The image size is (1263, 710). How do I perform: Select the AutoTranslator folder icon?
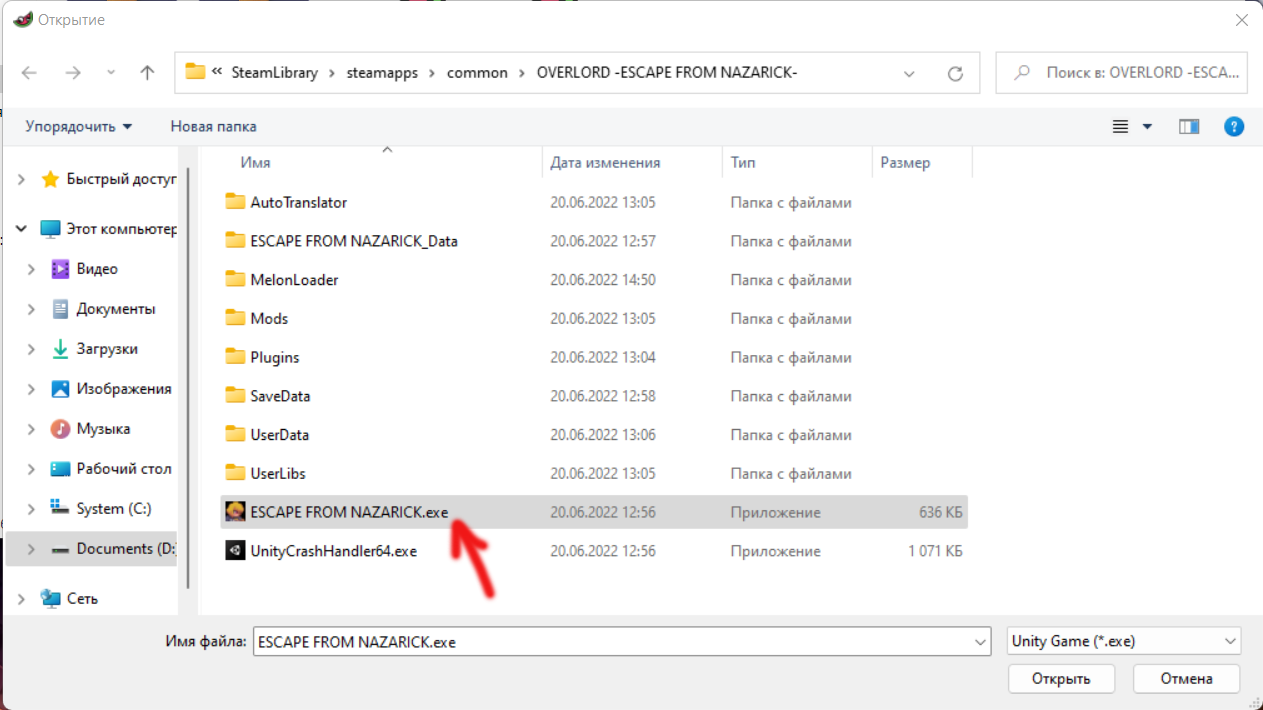[235, 202]
